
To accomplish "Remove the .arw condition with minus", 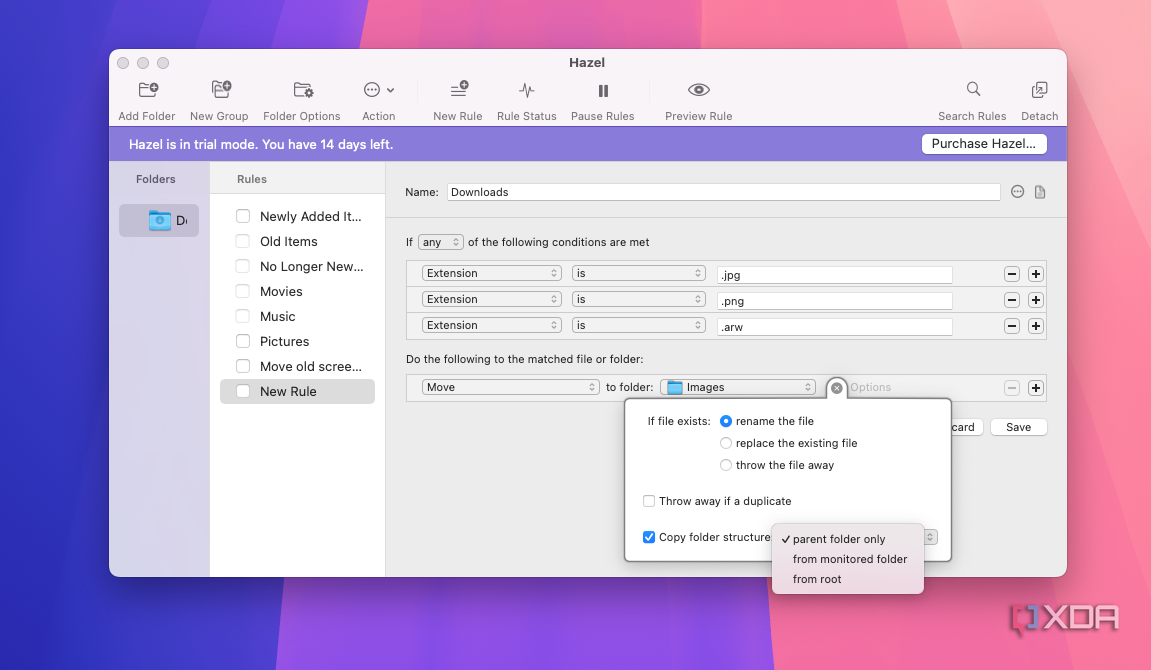I will click(1012, 326).
